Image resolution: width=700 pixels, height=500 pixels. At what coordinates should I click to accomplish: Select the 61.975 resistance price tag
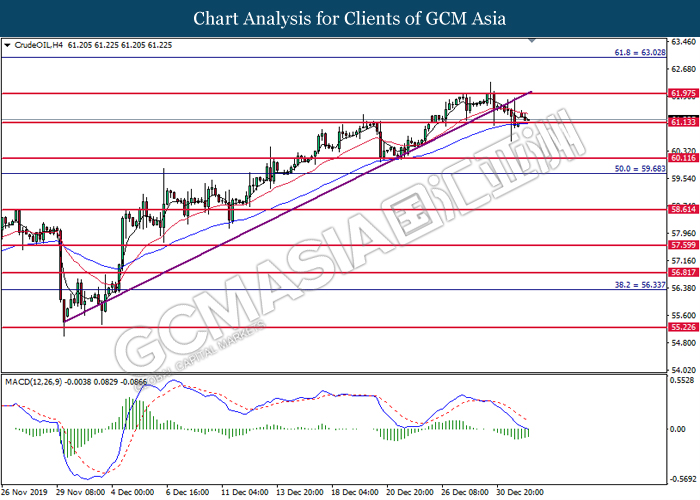(683, 93)
